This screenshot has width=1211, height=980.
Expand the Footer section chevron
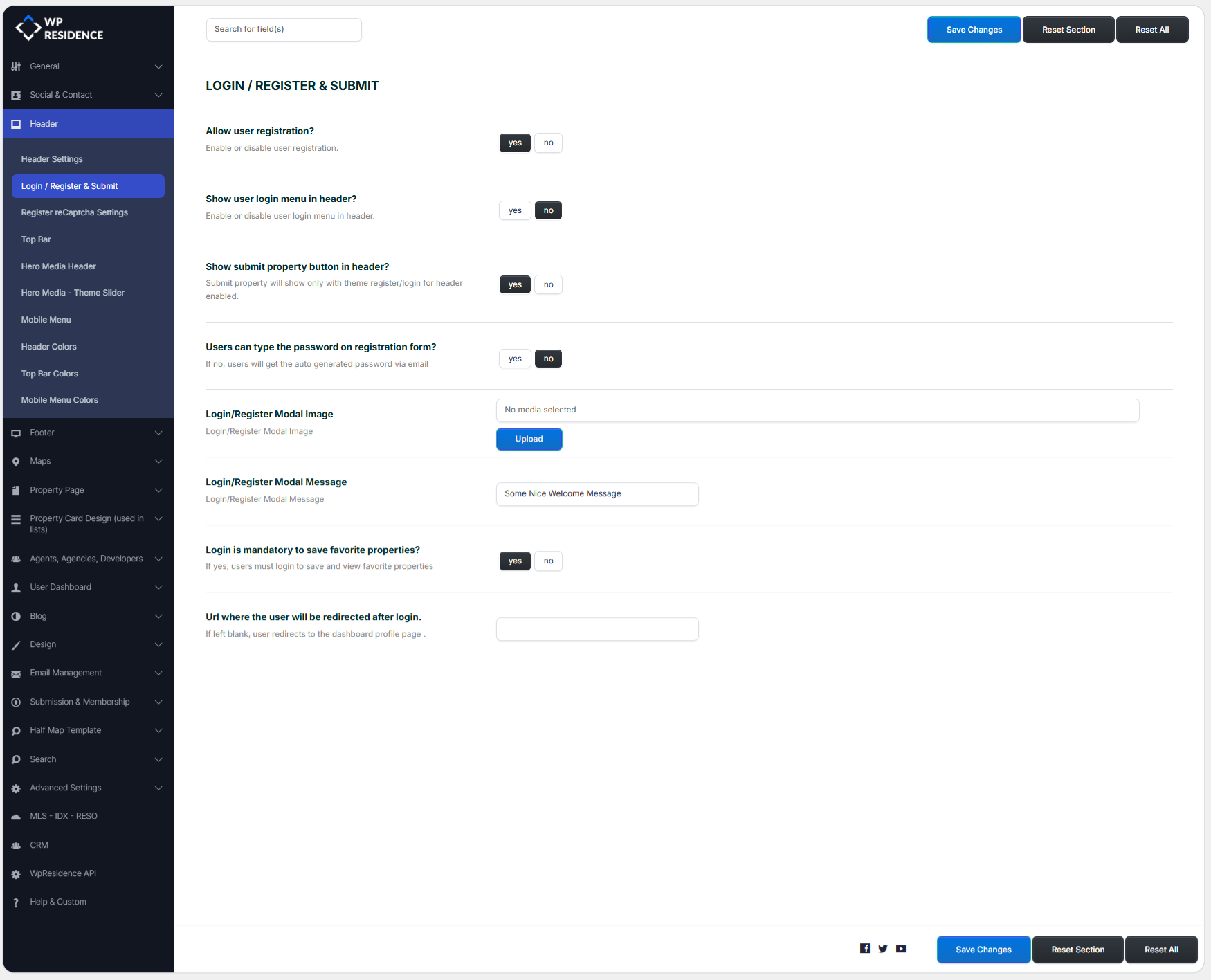click(x=158, y=433)
